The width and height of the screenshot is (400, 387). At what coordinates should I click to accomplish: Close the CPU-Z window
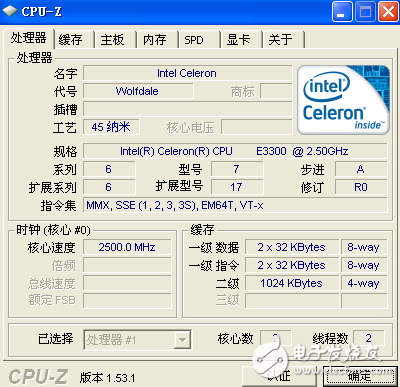pos(388,12)
